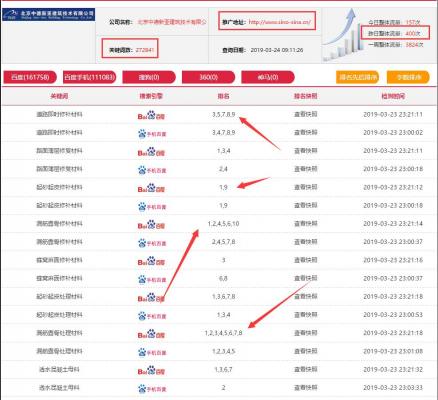Switch to the 百度(161758) tab
Image resolution: width=438 pixels, height=400 pixels.
30,77
